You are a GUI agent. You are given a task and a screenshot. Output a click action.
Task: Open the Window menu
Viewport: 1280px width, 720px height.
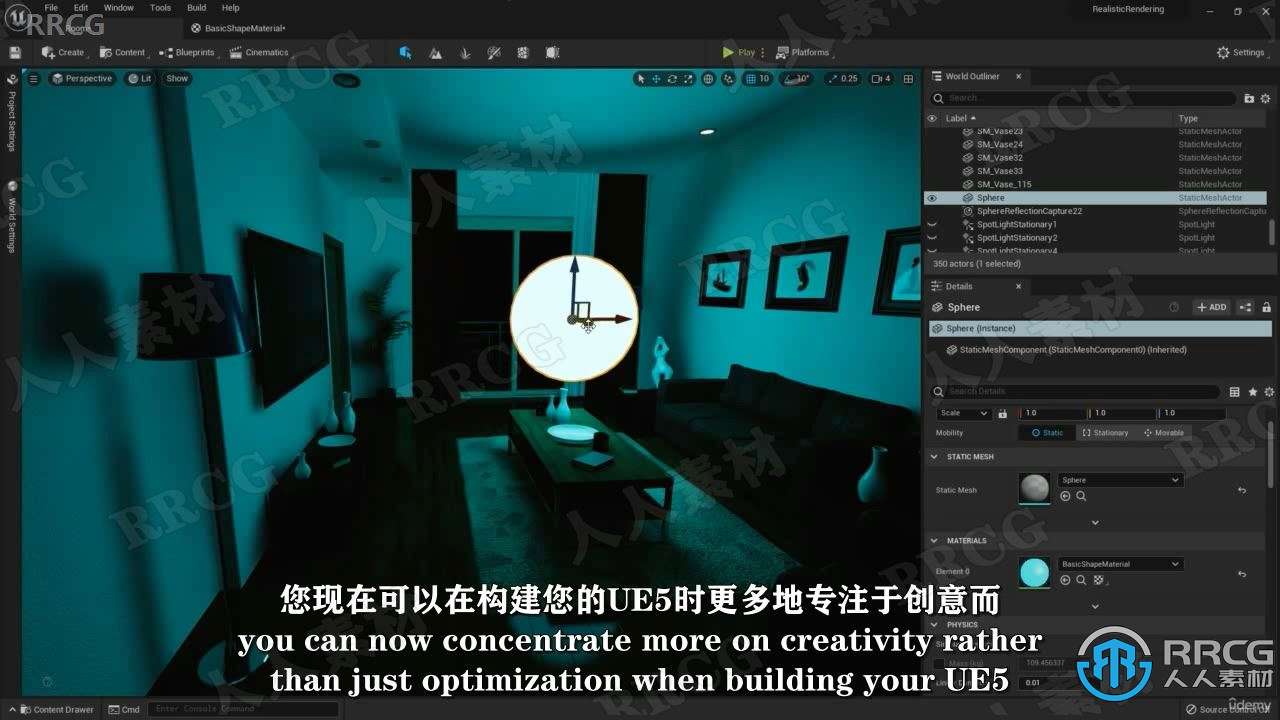coord(119,8)
